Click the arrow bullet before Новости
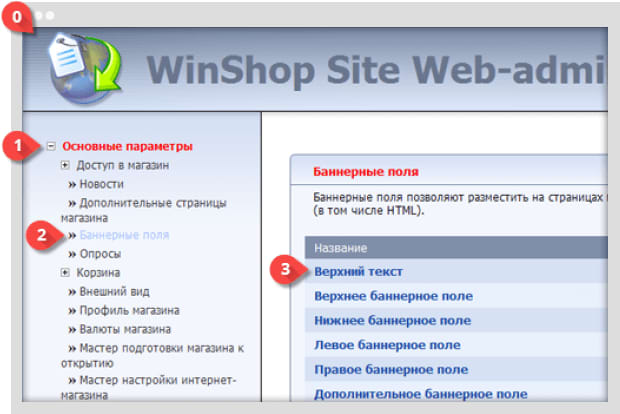This screenshot has height=414, width=620. (x=72, y=184)
